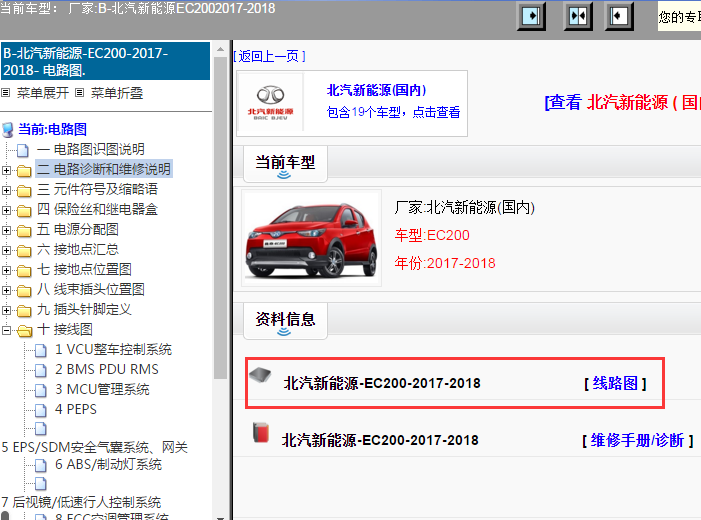Click the red EC200 car thumbnail
This screenshot has height=520, width=701.
pos(312,238)
